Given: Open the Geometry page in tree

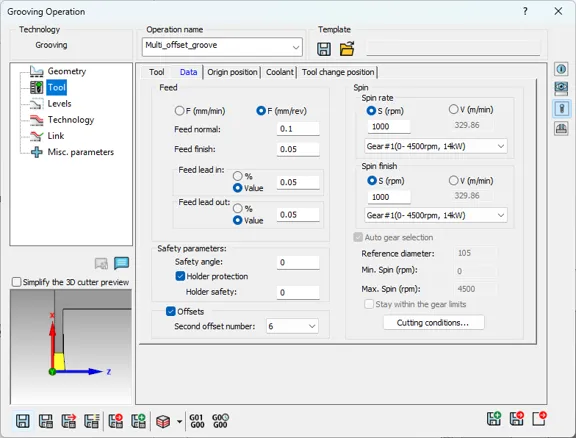Looking at the screenshot, I should [66, 71].
